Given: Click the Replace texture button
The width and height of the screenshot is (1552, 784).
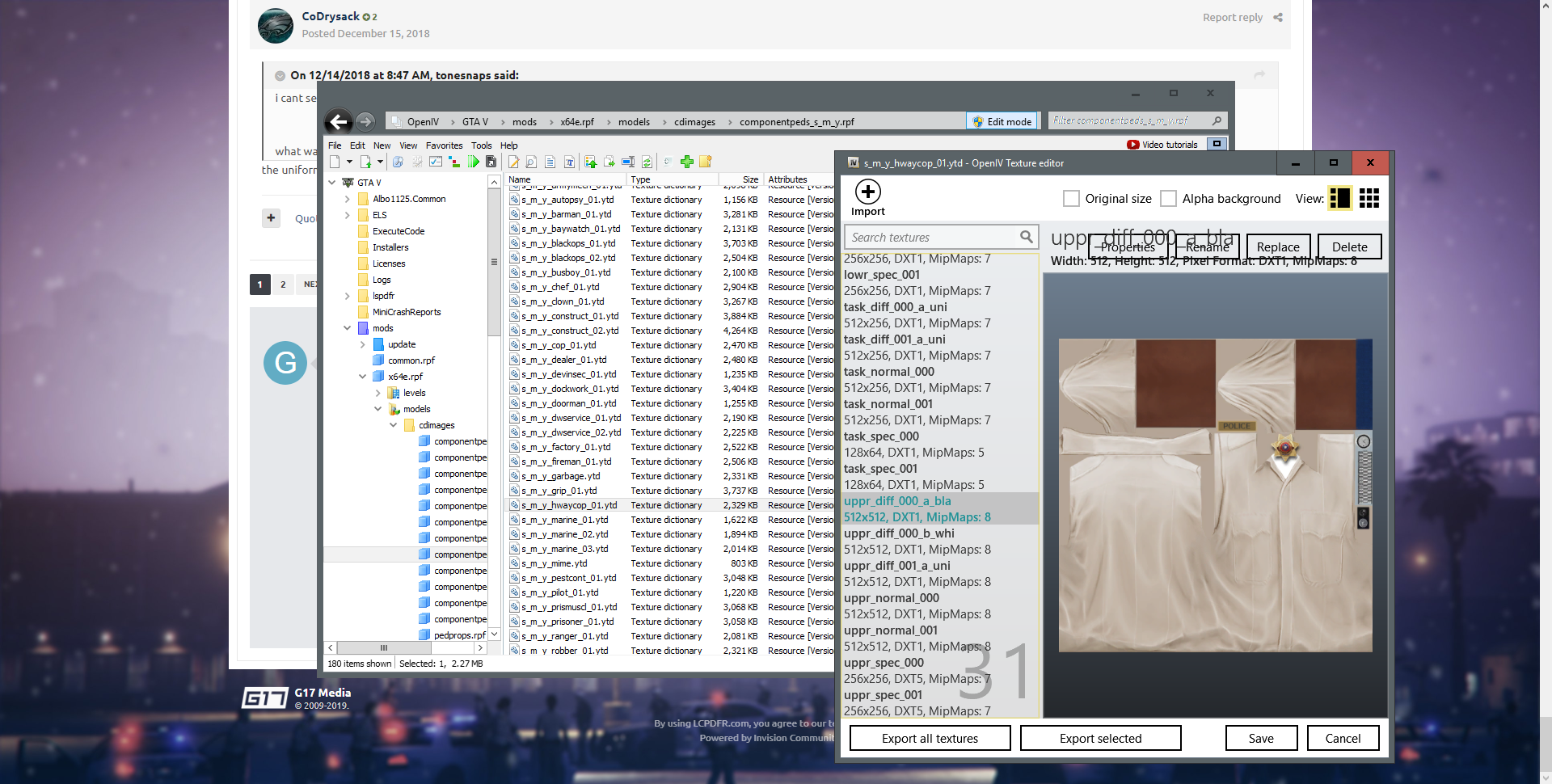Looking at the screenshot, I should (1277, 247).
